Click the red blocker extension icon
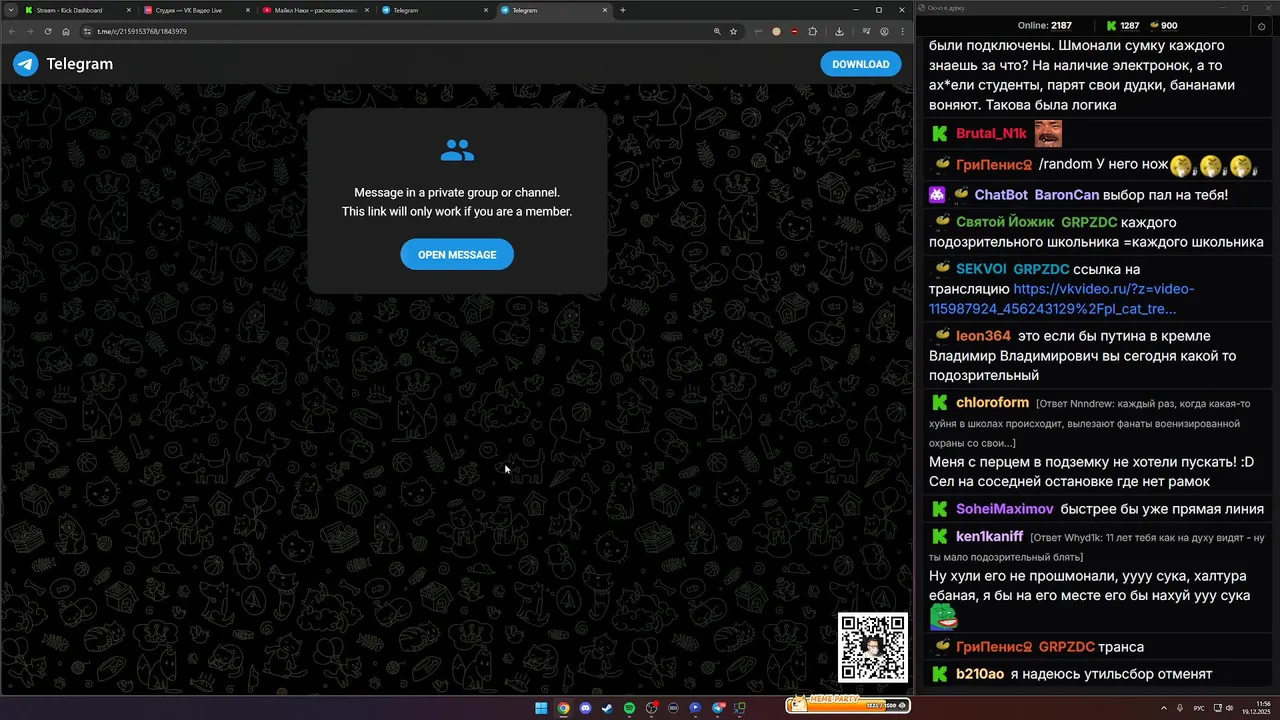Screen dimensions: 1280x720 pyautogui.click(x=794, y=31)
